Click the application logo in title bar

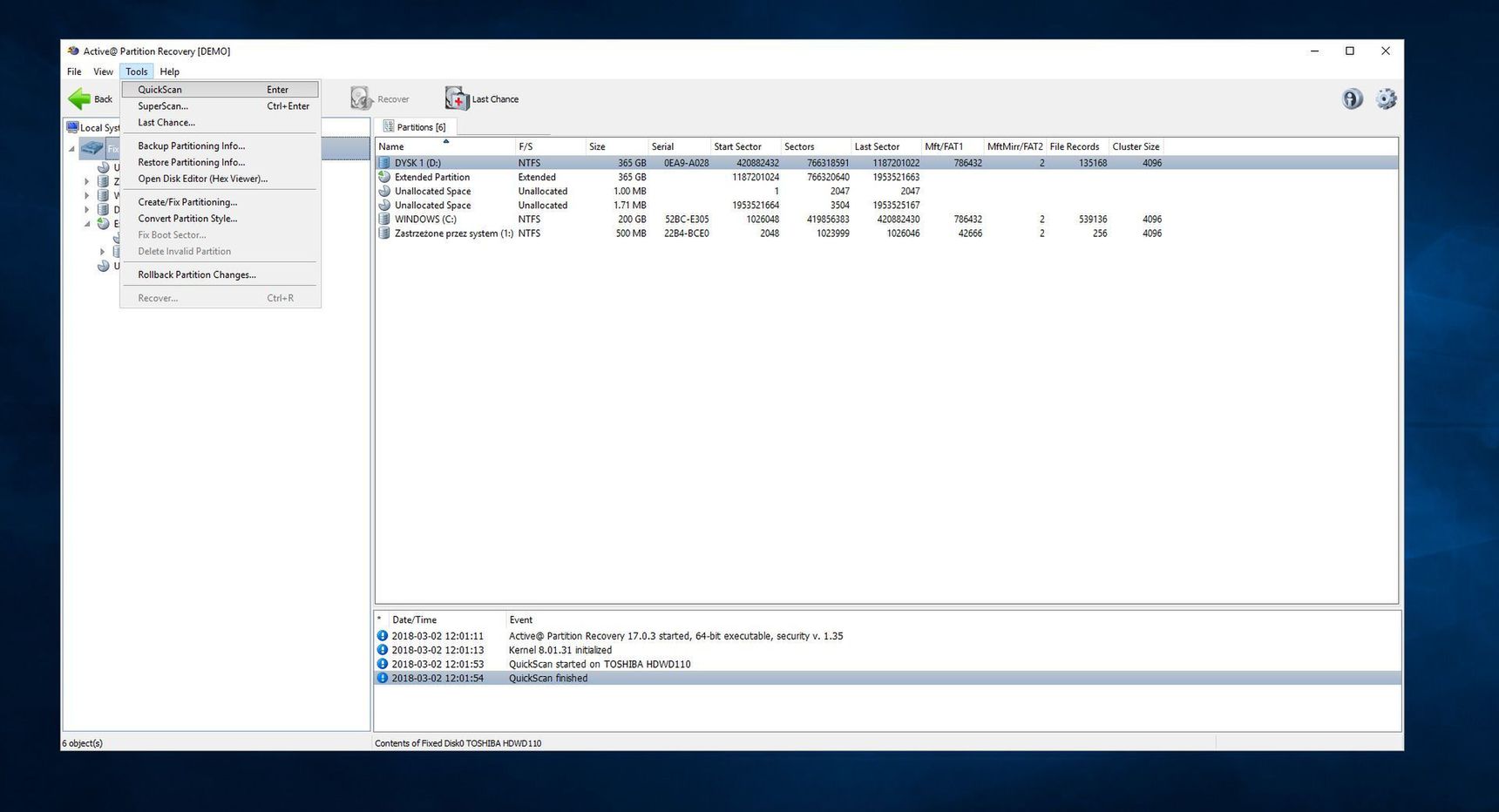pos(73,51)
